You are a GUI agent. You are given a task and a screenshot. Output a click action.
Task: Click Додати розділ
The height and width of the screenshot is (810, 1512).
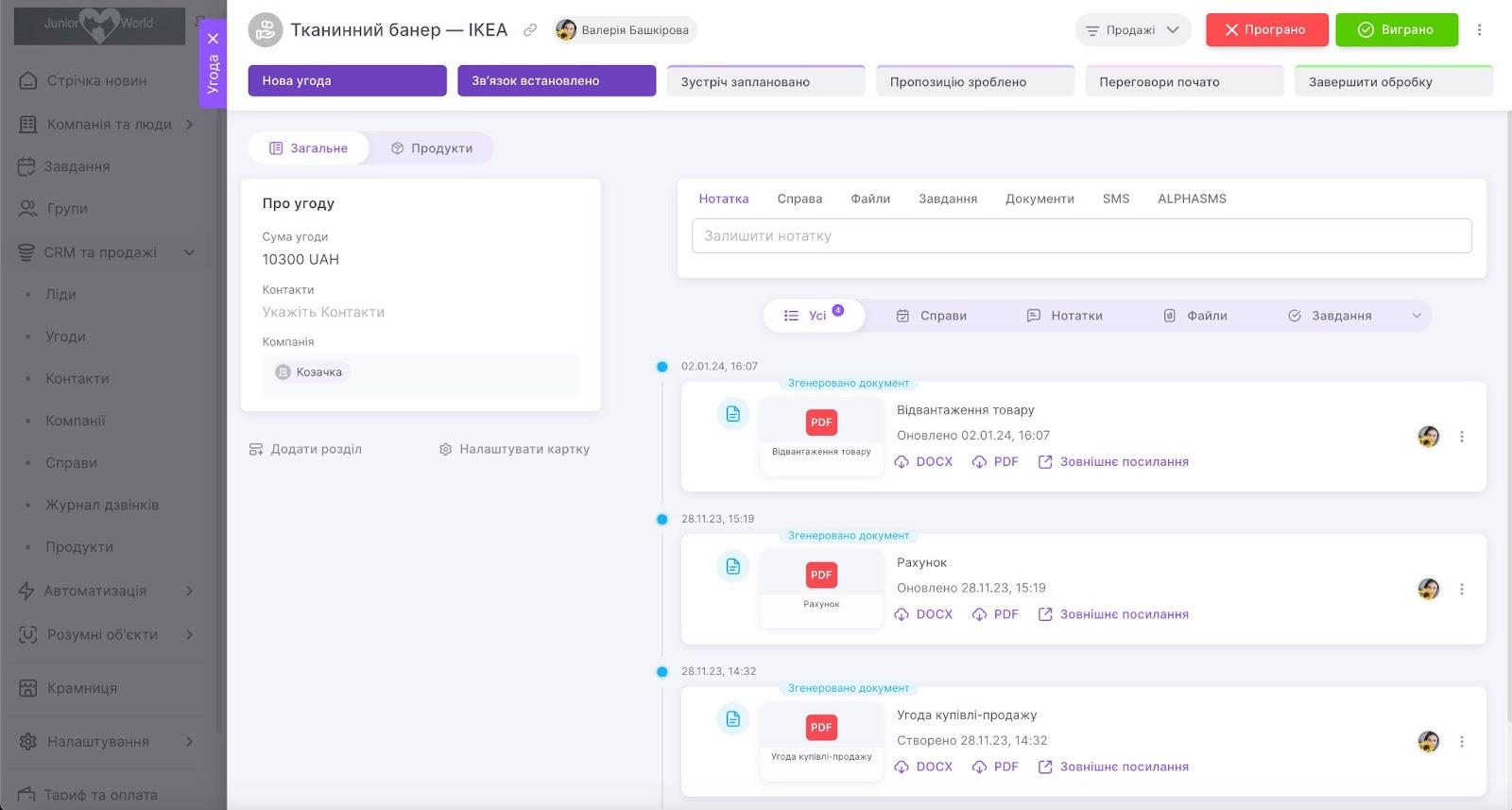[x=305, y=449]
